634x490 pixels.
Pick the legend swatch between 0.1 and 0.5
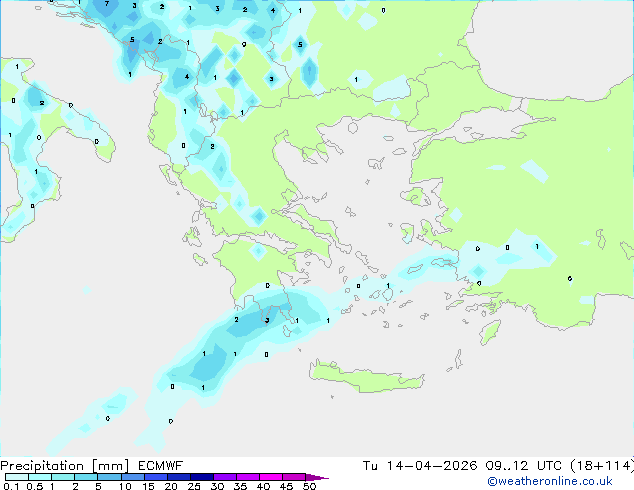(x=17, y=477)
